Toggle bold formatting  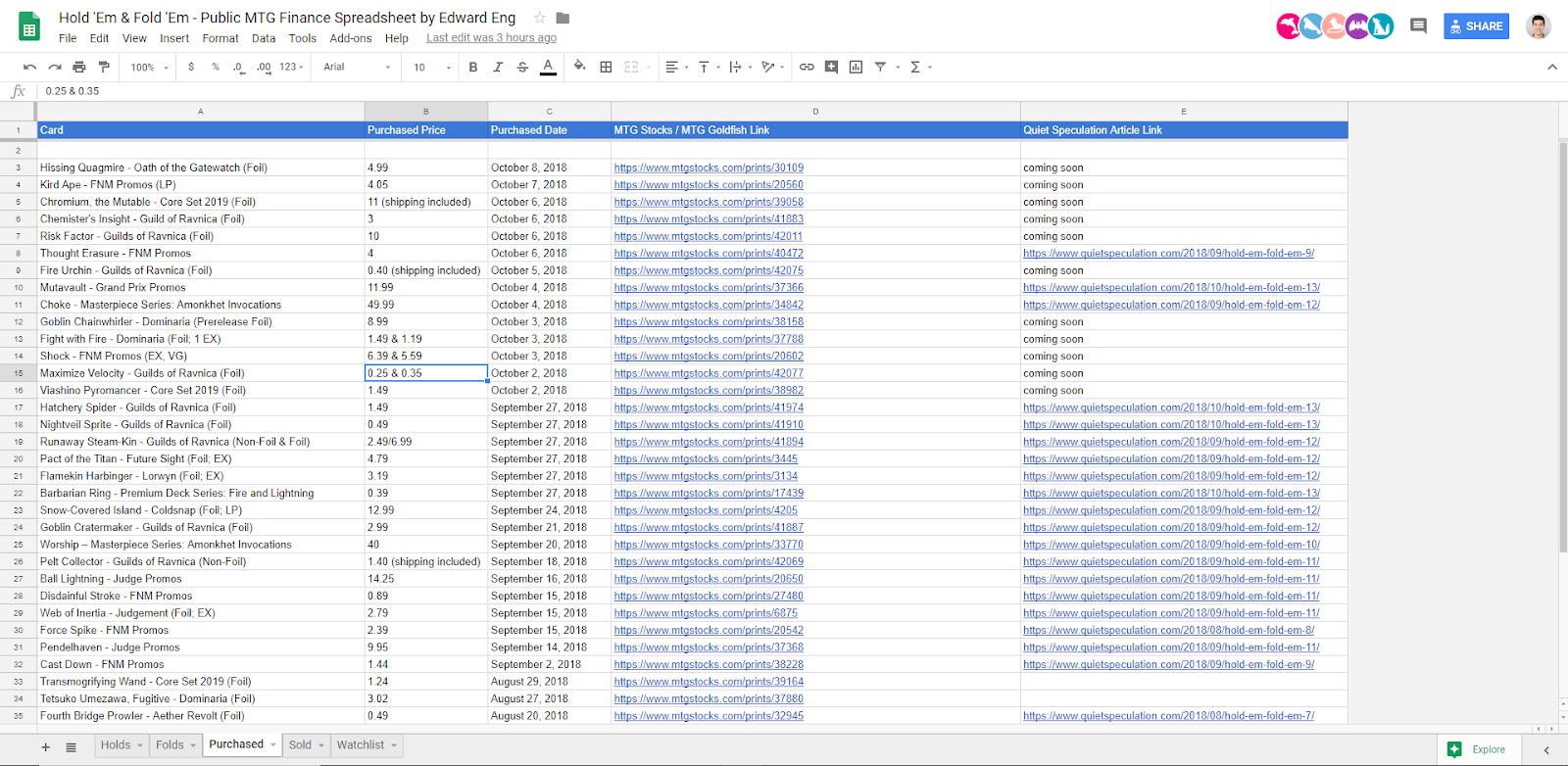coord(473,67)
